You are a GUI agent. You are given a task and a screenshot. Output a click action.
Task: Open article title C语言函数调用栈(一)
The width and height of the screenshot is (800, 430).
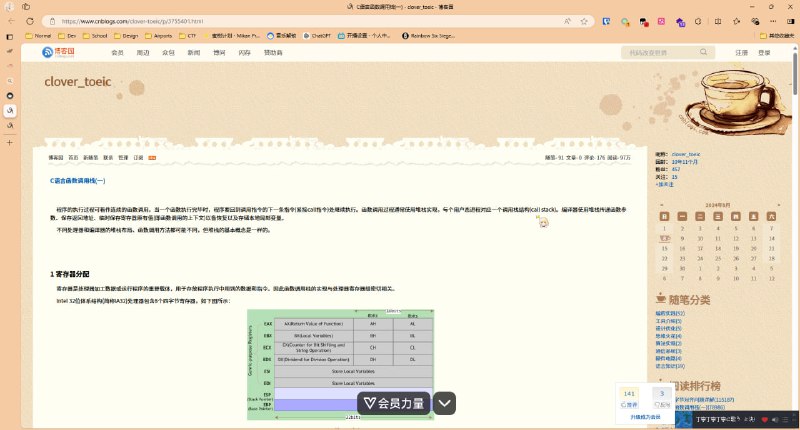tap(78, 181)
